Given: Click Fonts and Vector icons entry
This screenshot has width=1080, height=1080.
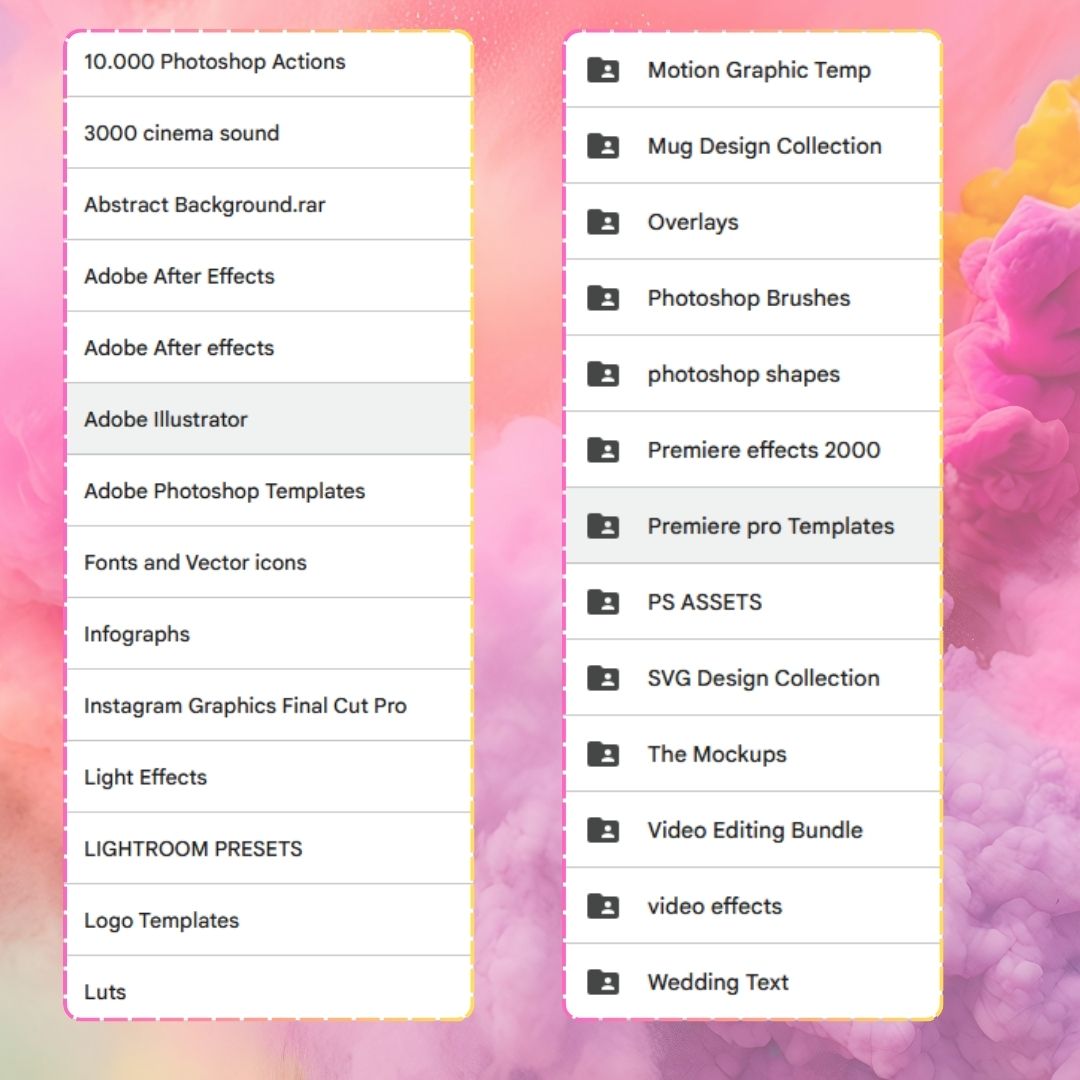Looking at the screenshot, I should coord(195,562).
